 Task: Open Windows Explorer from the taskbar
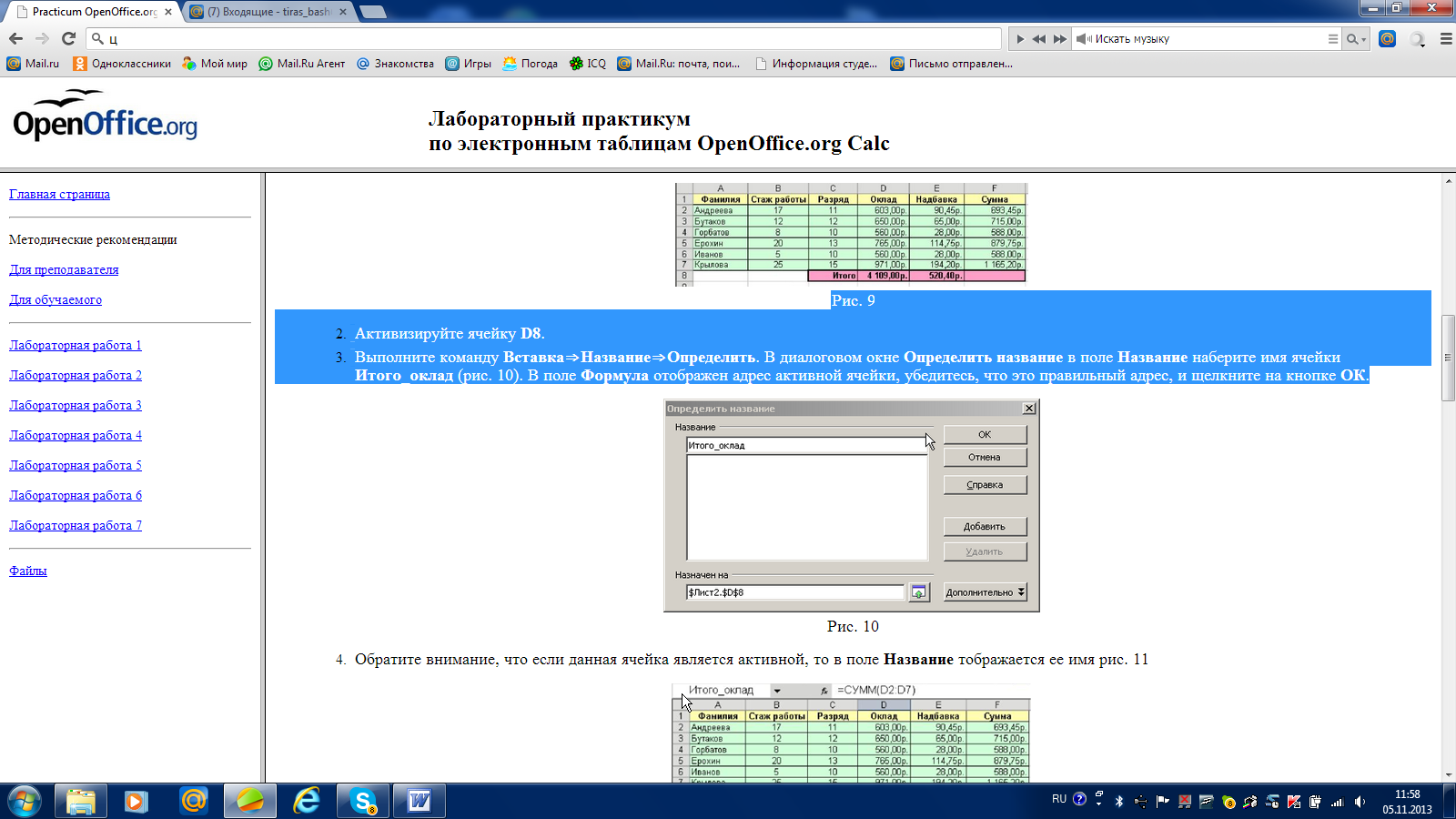coord(81,801)
